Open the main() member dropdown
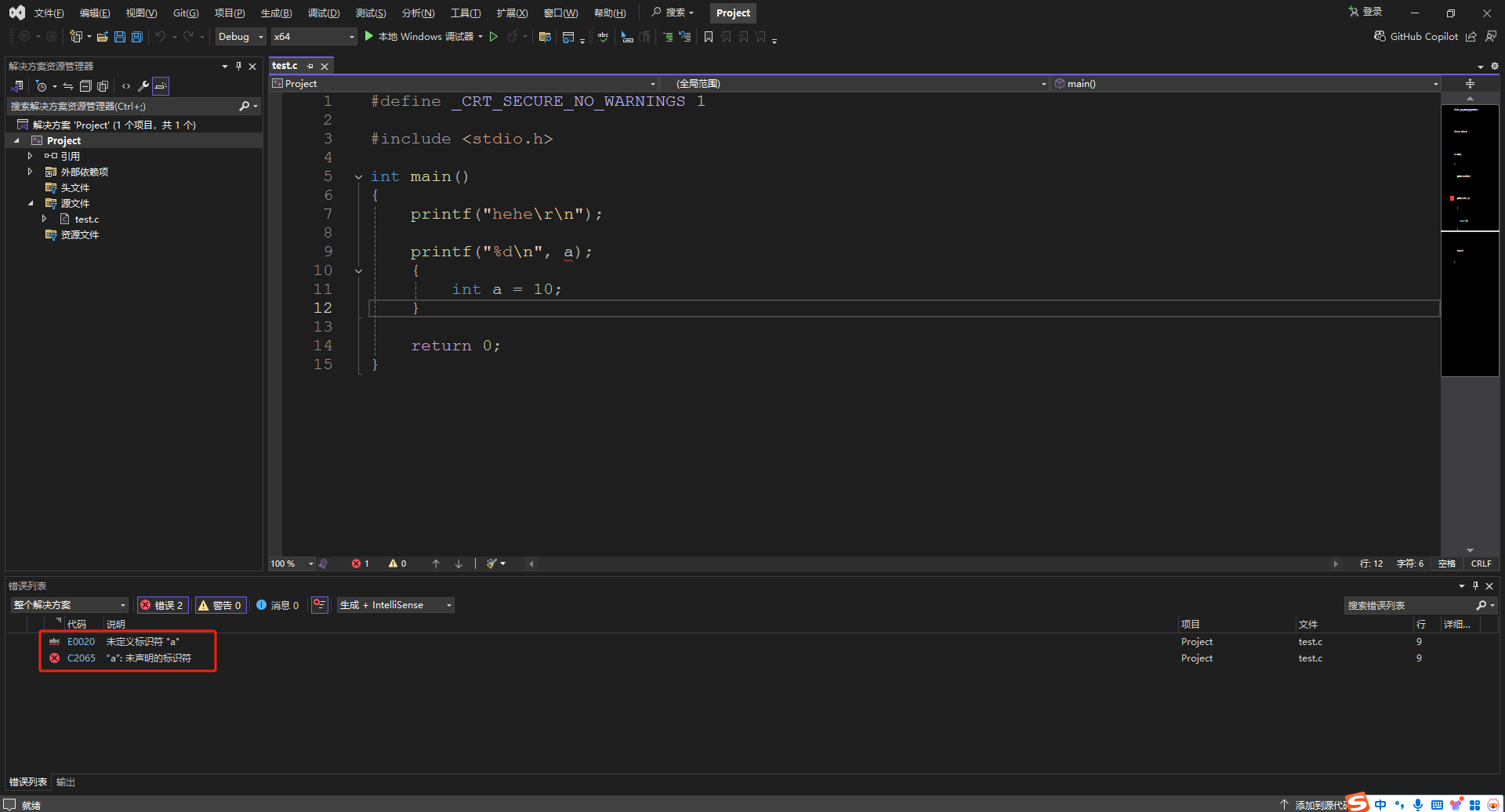 coord(1246,84)
